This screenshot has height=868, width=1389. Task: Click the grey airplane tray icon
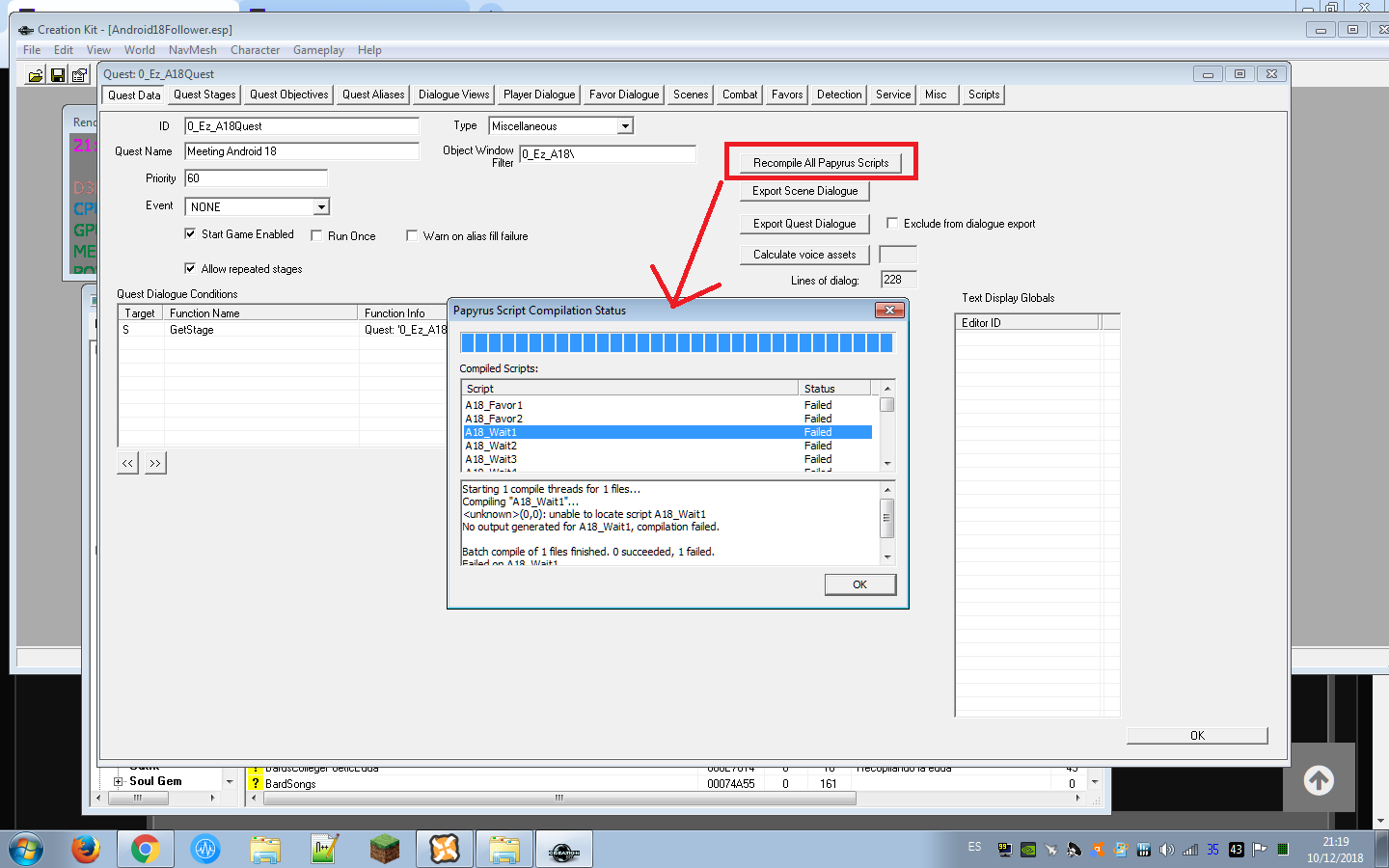(1051, 850)
